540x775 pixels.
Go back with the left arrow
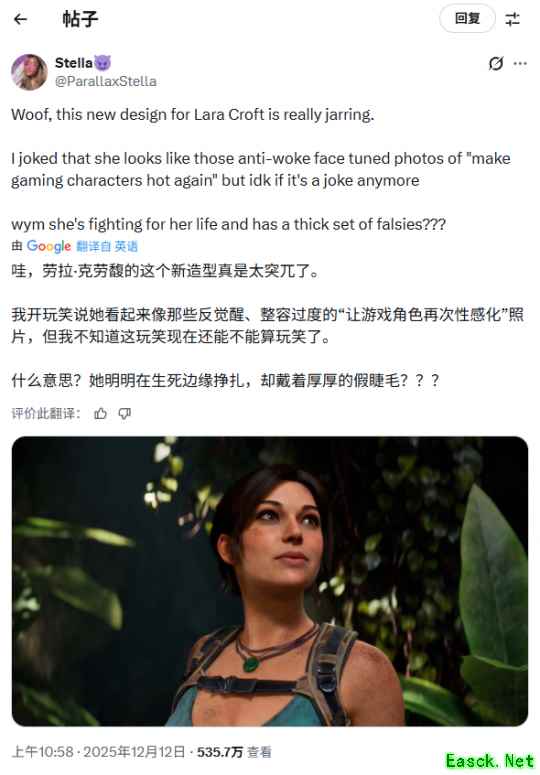20,19
